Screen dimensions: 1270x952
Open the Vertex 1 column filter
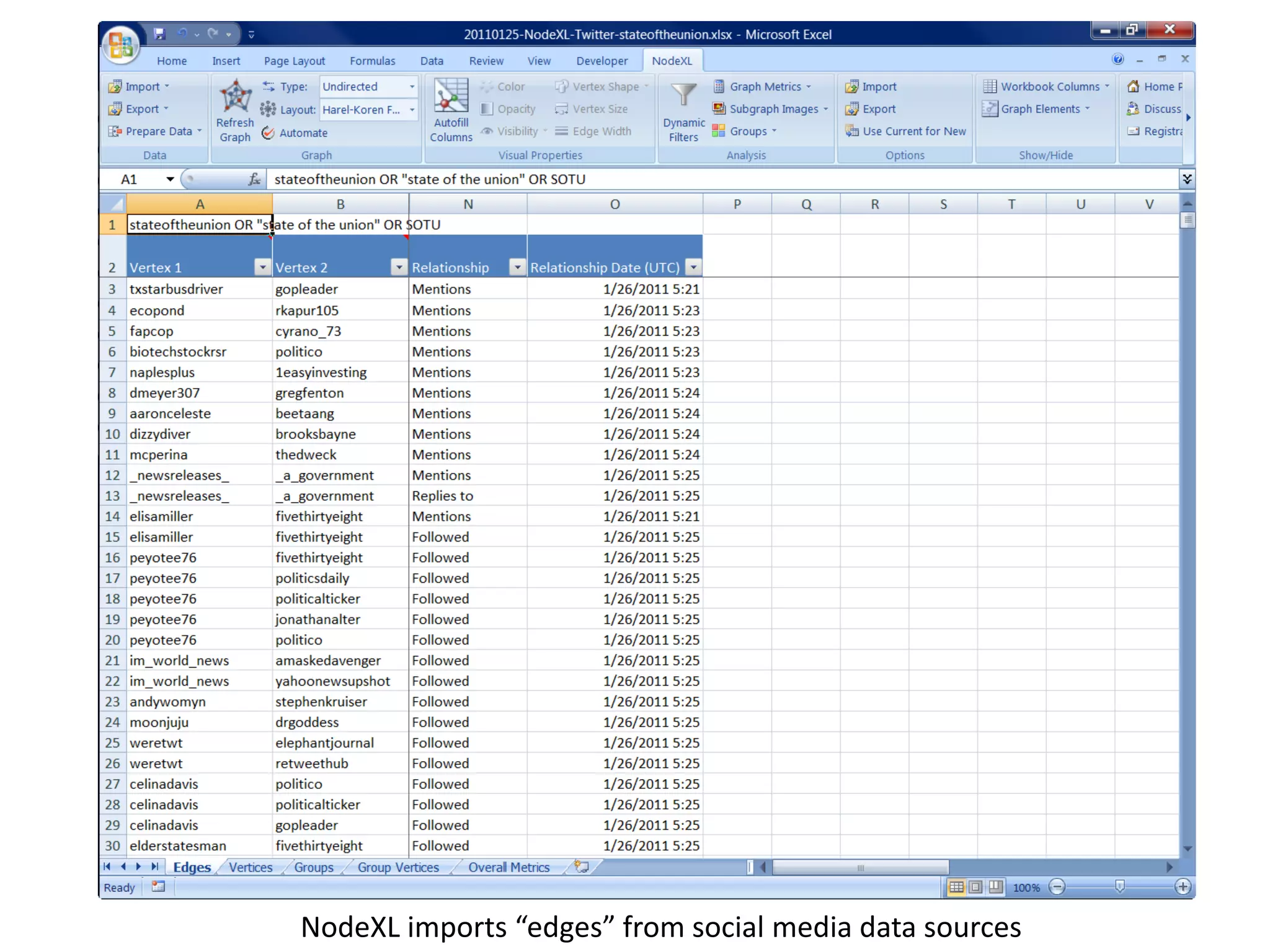click(x=263, y=267)
